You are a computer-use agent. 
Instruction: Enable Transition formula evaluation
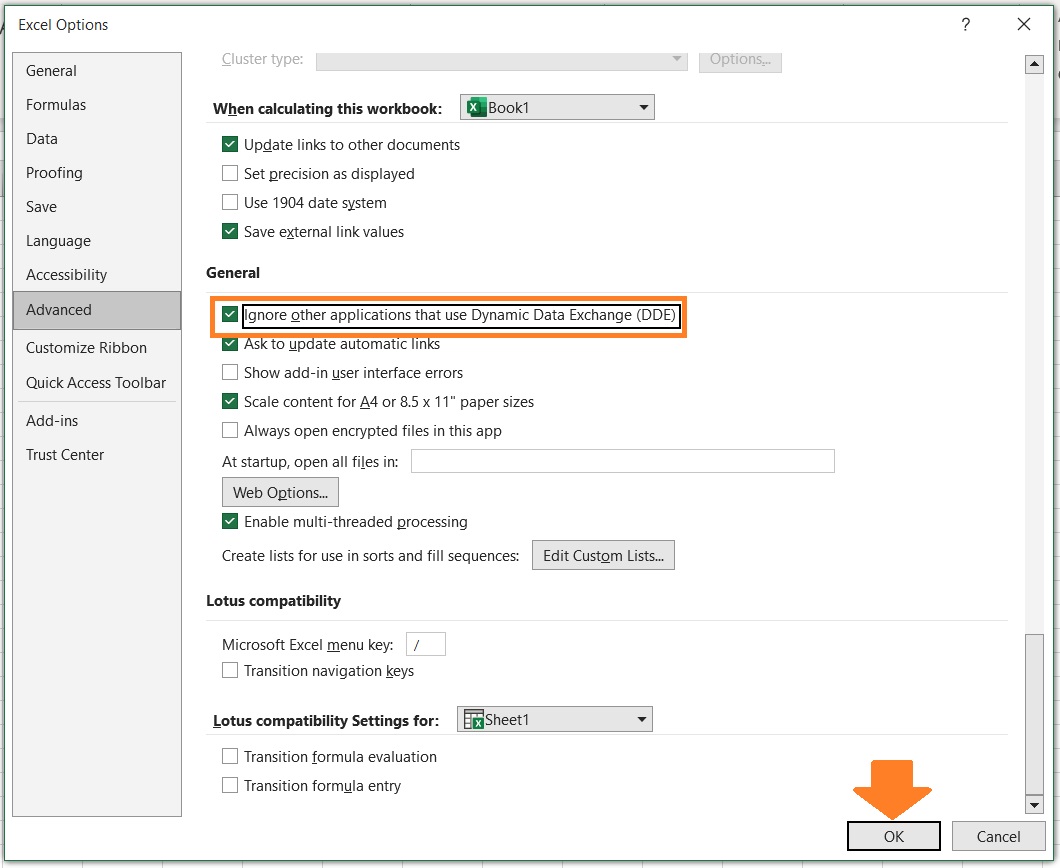point(230,756)
